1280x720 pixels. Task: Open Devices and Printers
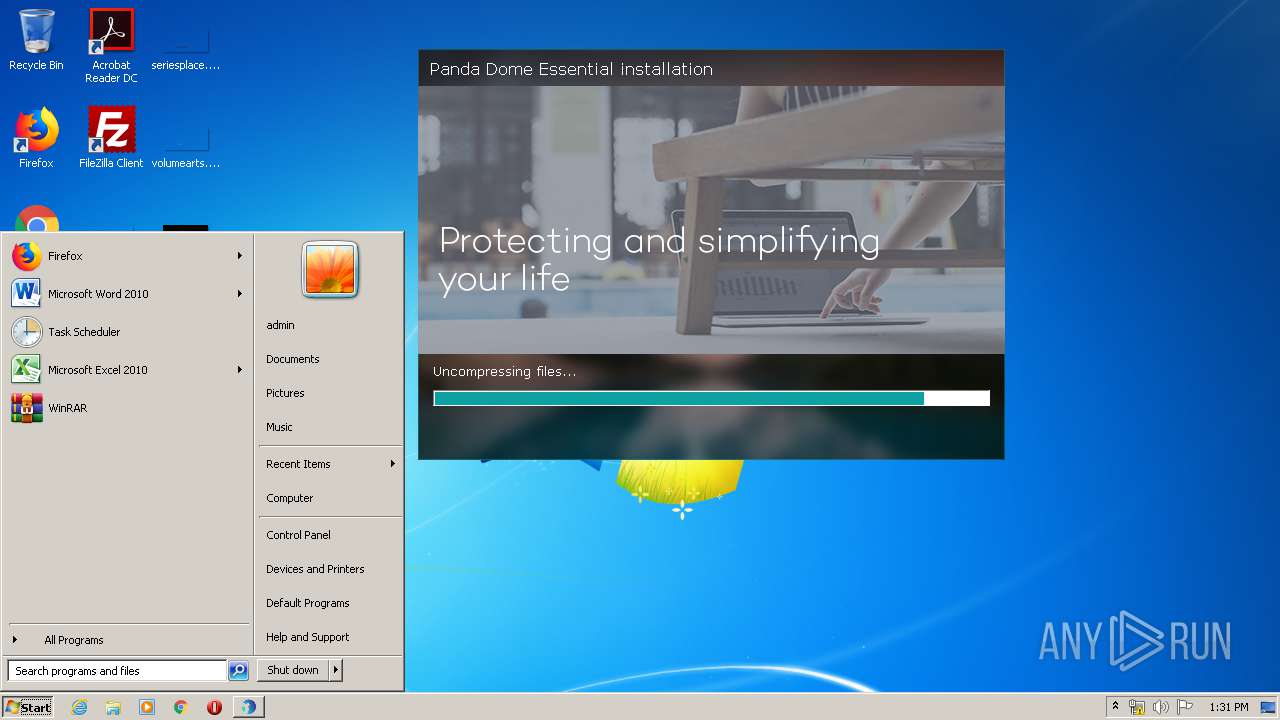315,569
